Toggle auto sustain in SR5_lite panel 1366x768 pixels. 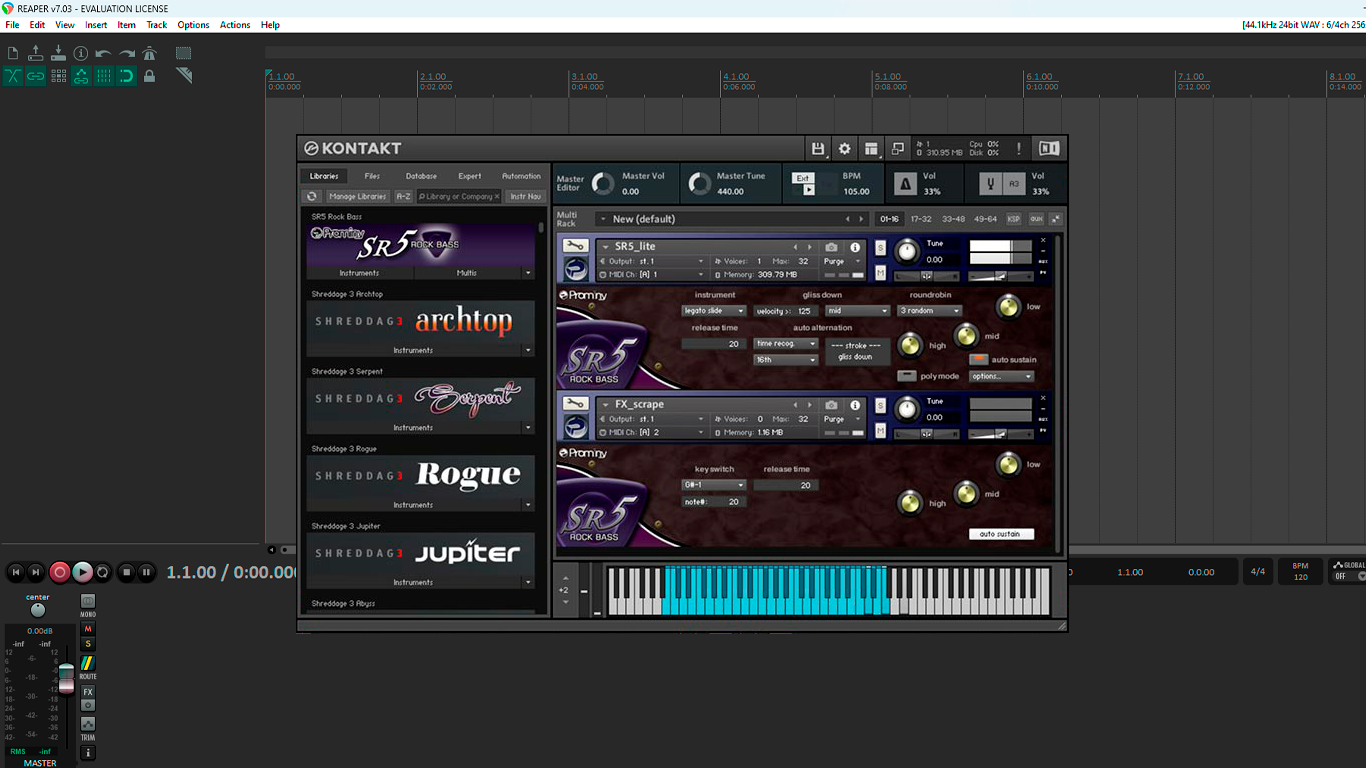click(x=978, y=360)
